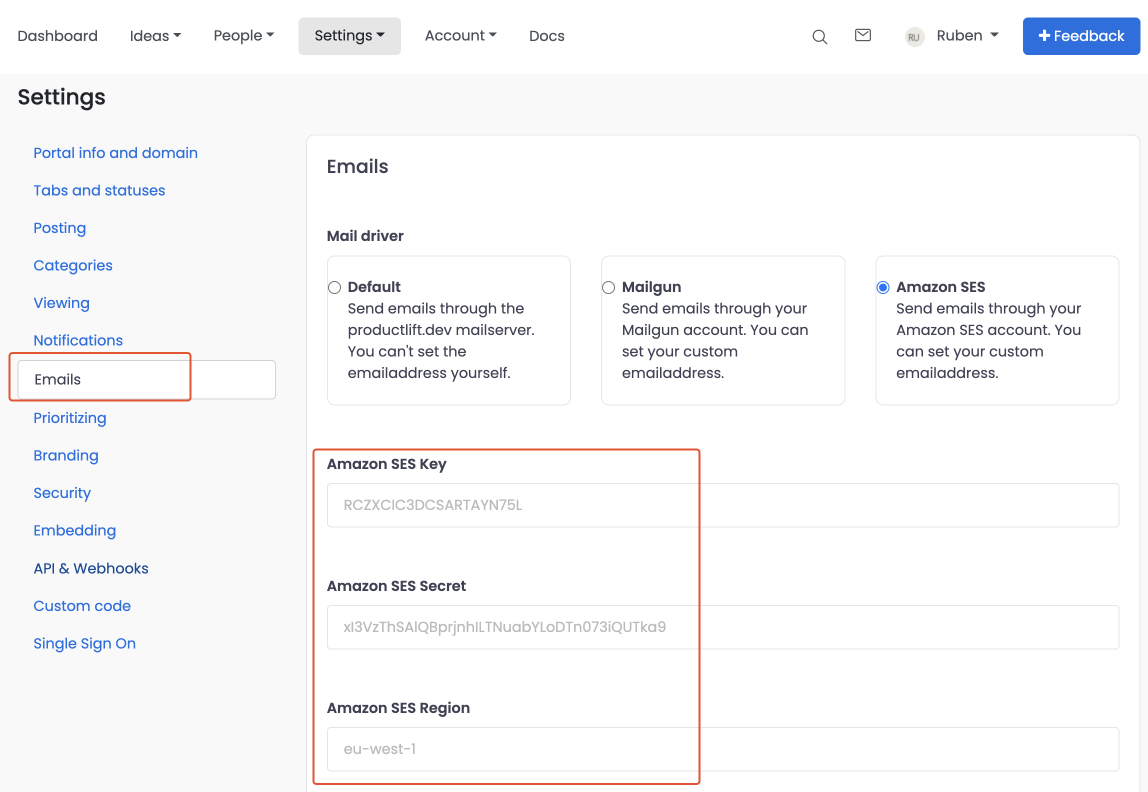Open the Ruben user menu
1148x792 pixels.
[x=966, y=36]
